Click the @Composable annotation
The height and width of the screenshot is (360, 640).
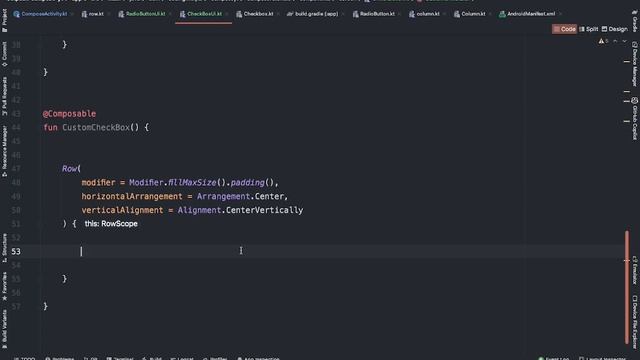69,113
